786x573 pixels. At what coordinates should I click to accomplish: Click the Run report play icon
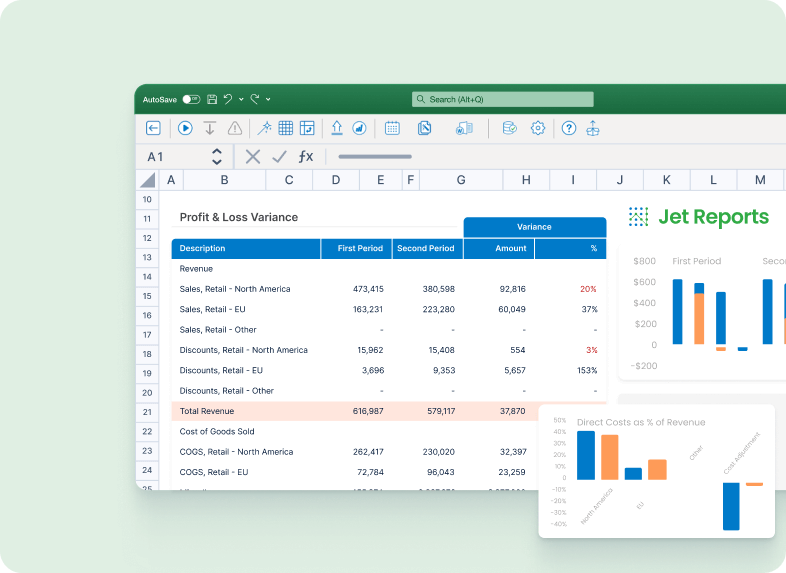point(185,128)
